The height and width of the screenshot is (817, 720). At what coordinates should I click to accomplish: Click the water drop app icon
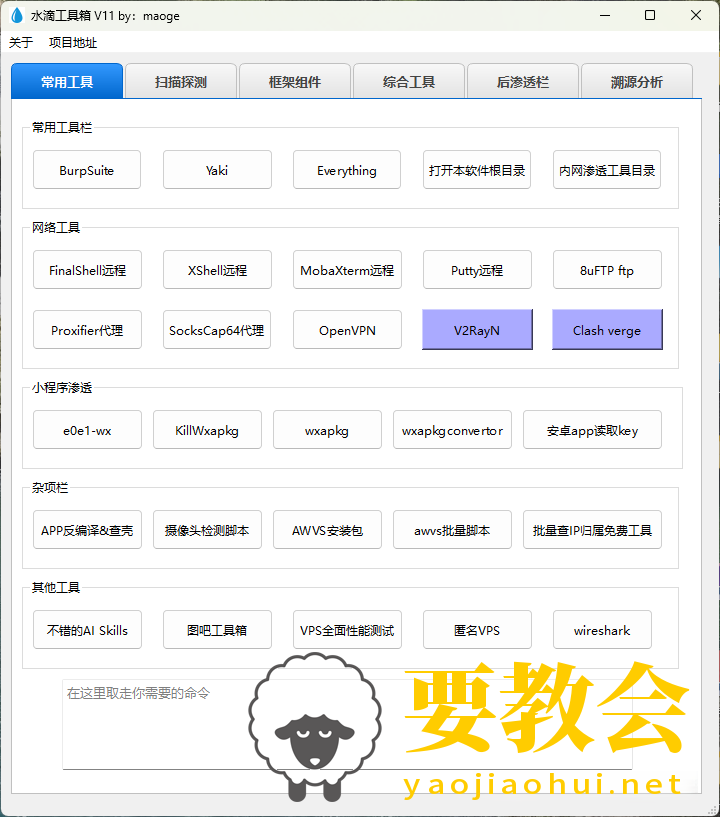click(17, 16)
